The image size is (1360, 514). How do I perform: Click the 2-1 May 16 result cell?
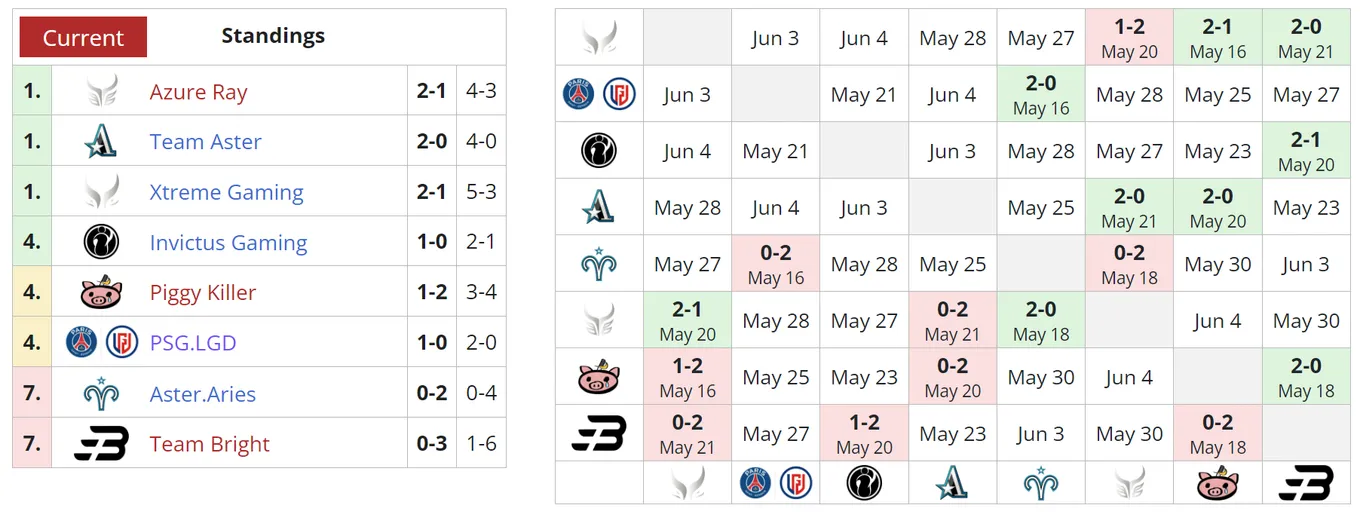coord(1218,38)
